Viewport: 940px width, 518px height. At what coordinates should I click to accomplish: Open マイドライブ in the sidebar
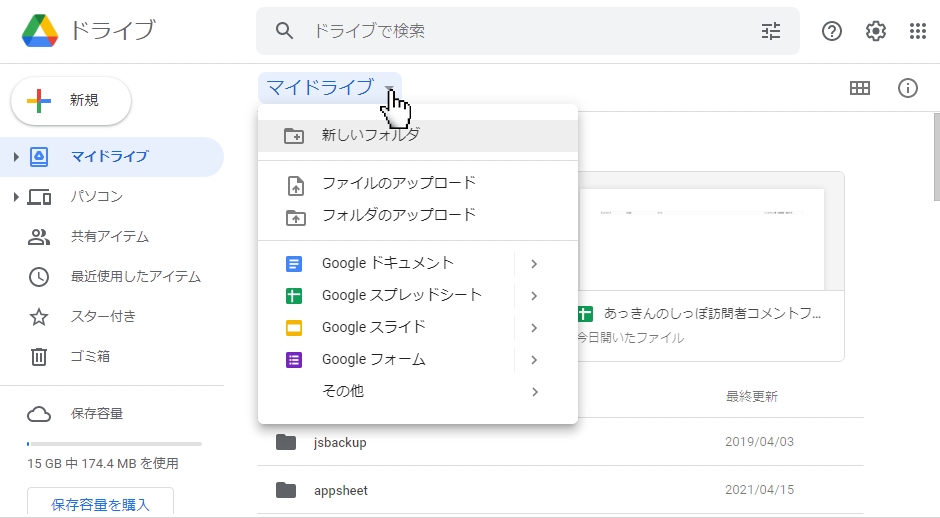(x=112, y=156)
